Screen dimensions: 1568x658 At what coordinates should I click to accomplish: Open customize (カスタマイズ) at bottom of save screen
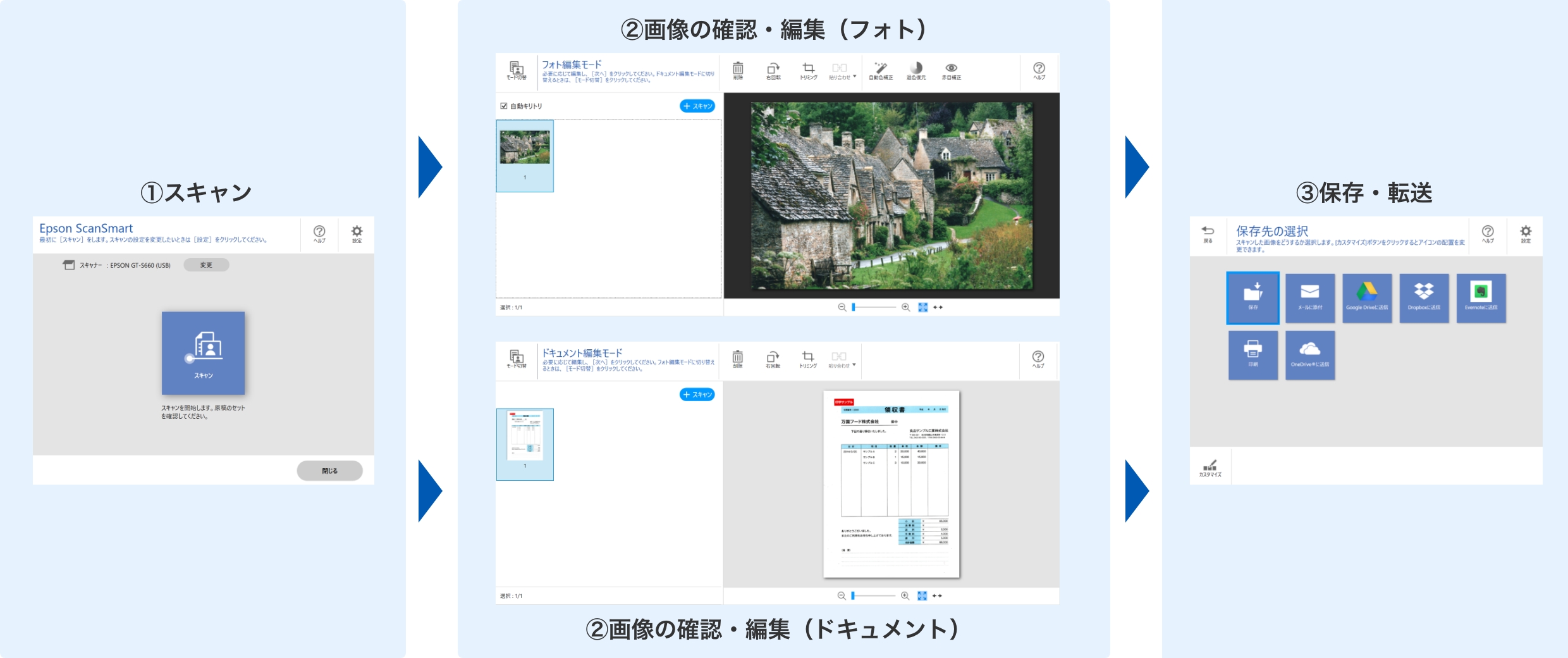point(1210,468)
